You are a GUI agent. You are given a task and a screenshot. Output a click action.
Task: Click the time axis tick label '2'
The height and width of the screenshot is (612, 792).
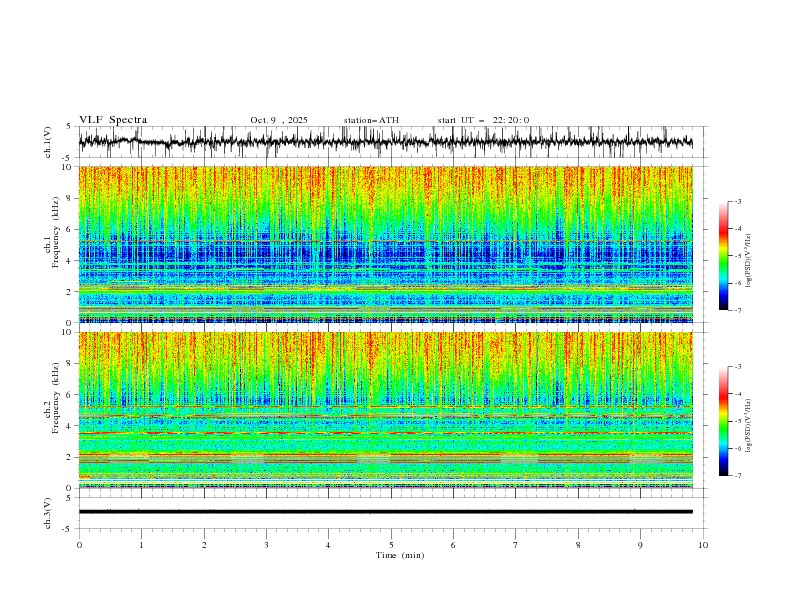point(204,545)
